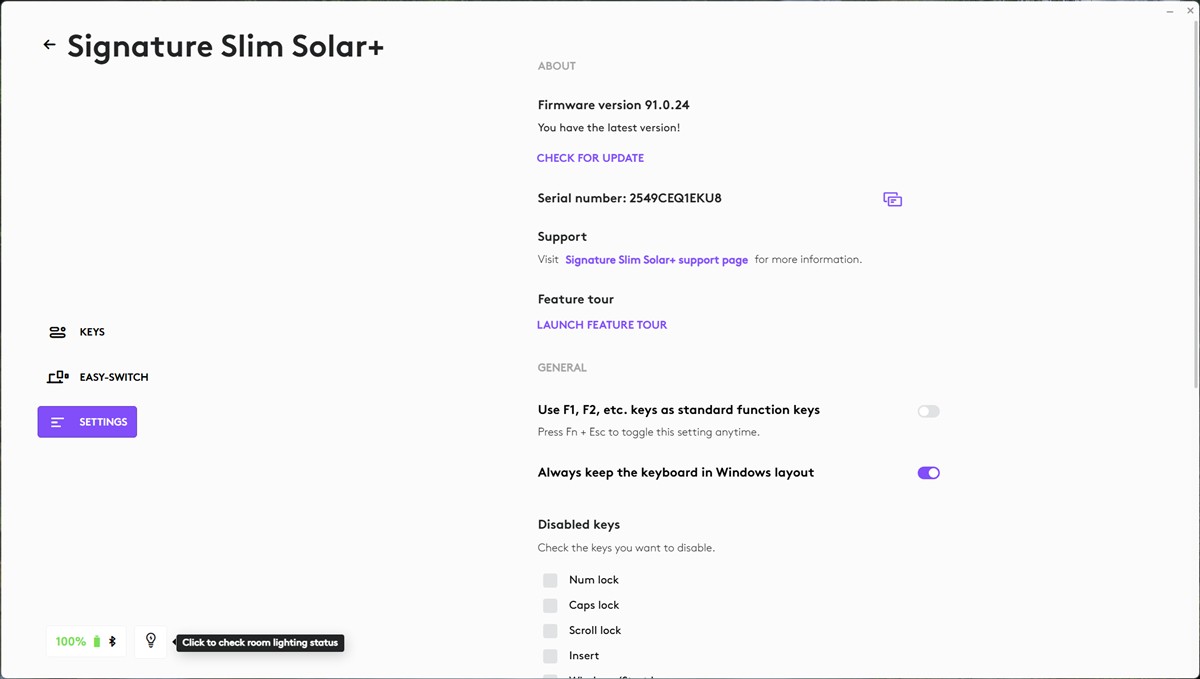This screenshot has height=679, width=1200.
Task: Open Signature Slim Solar+ support page link
Action: [656, 260]
